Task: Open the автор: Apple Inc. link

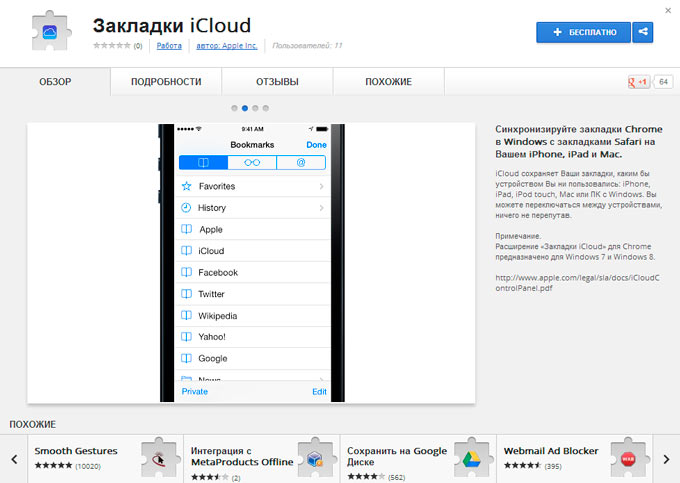Action: 227,46
